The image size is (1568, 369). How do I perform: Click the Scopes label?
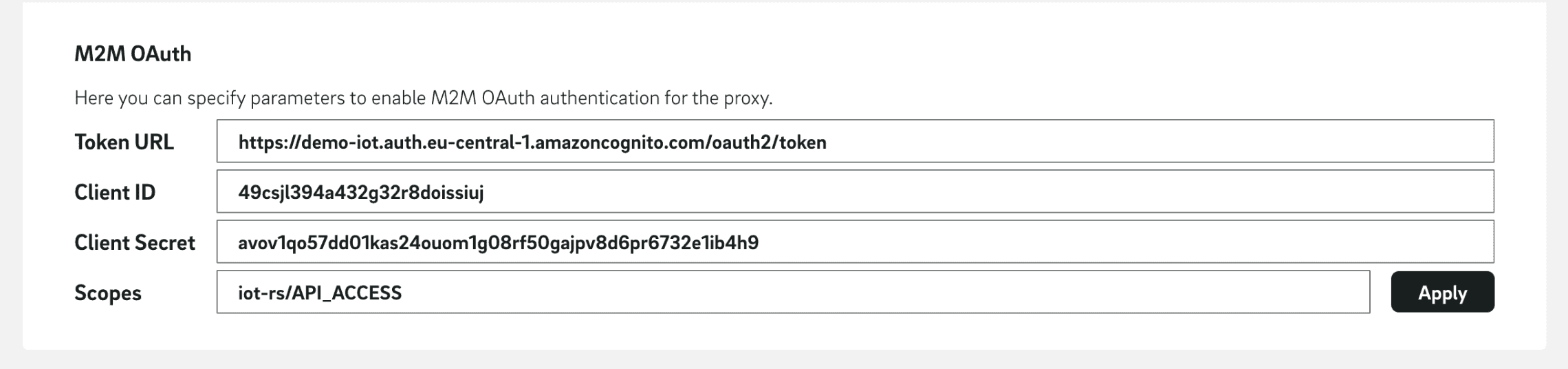pos(108,293)
